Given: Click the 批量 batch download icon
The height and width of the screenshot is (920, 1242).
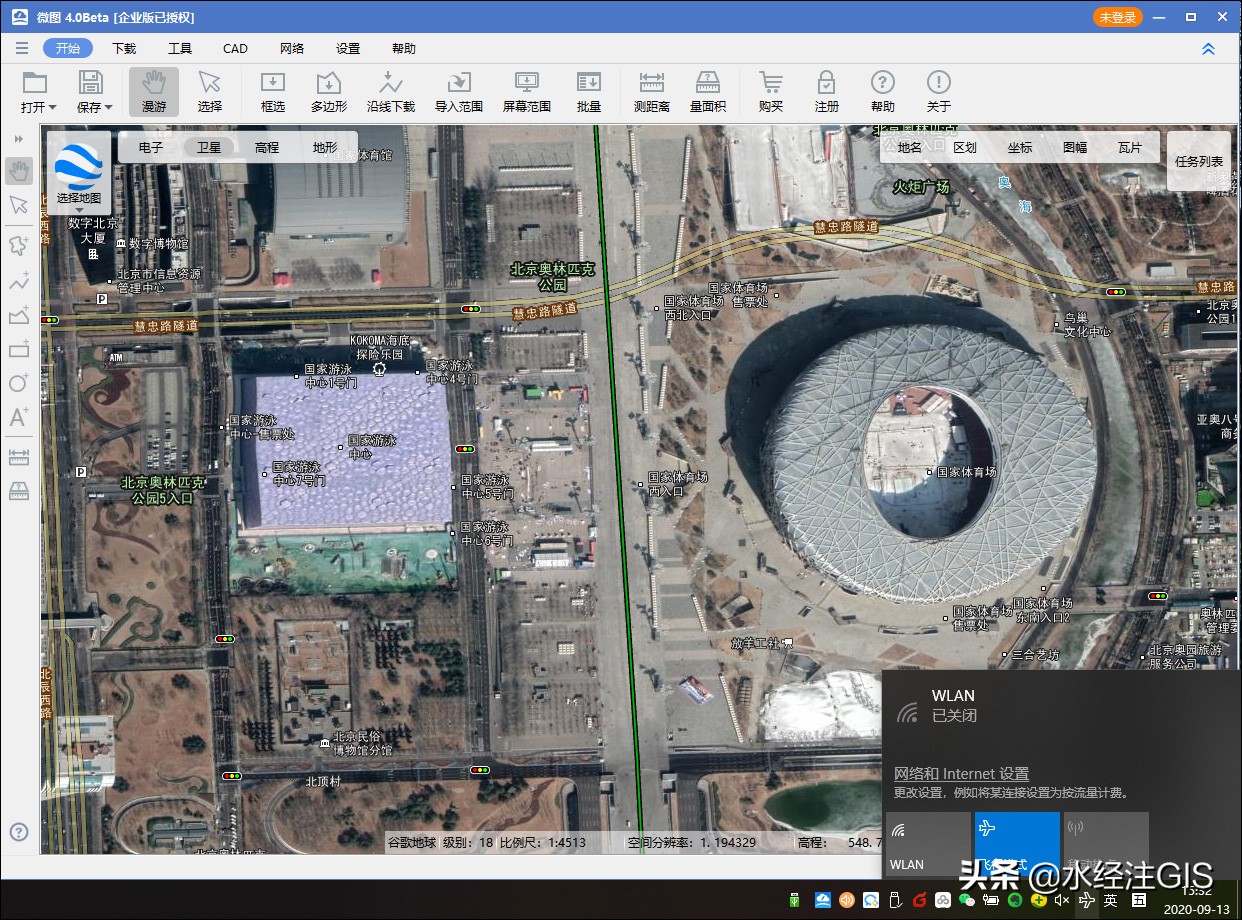Looking at the screenshot, I should click(x=588, y=91).
